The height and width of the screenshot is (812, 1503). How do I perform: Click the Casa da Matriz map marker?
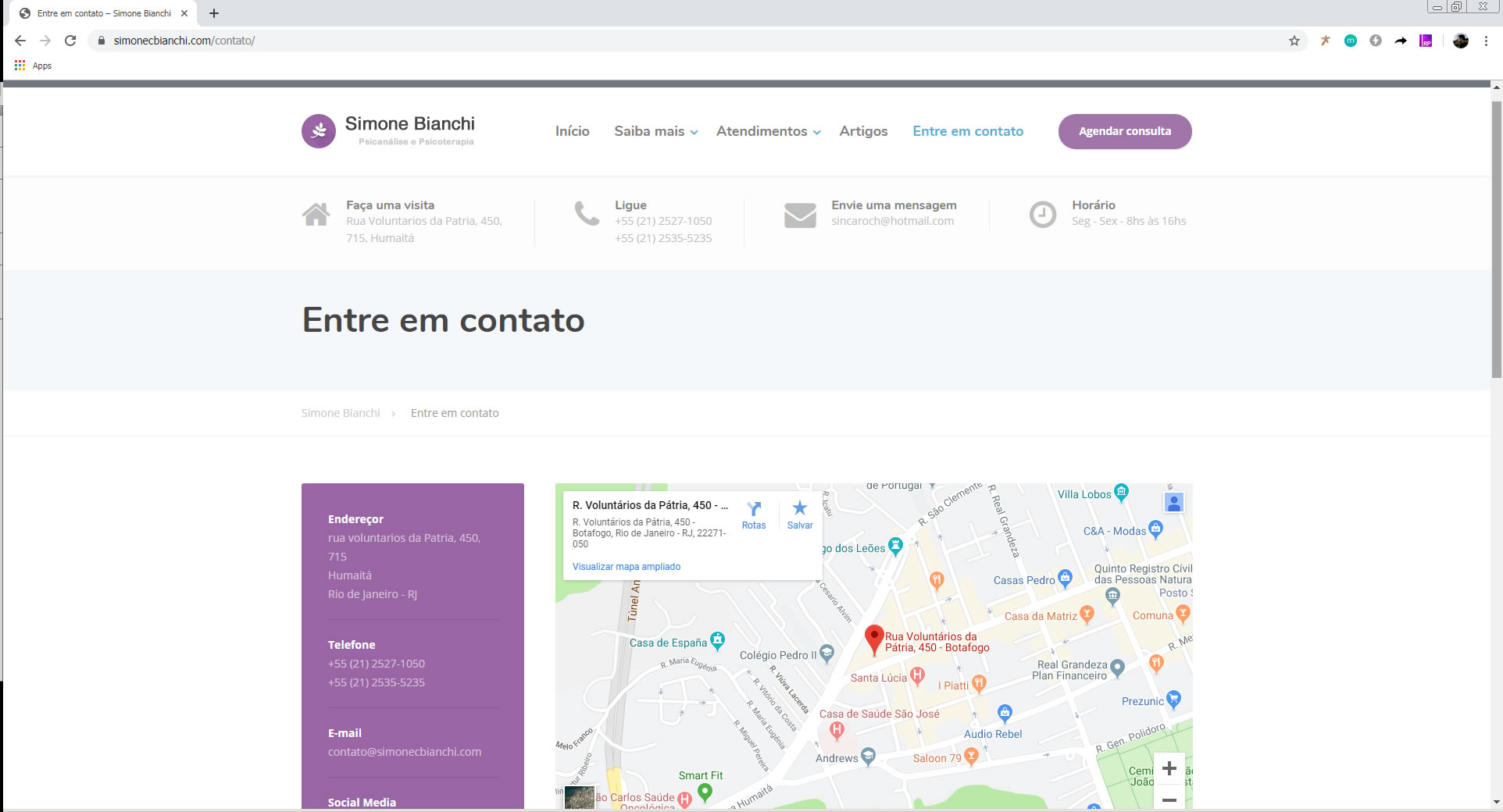[1086, 614]
